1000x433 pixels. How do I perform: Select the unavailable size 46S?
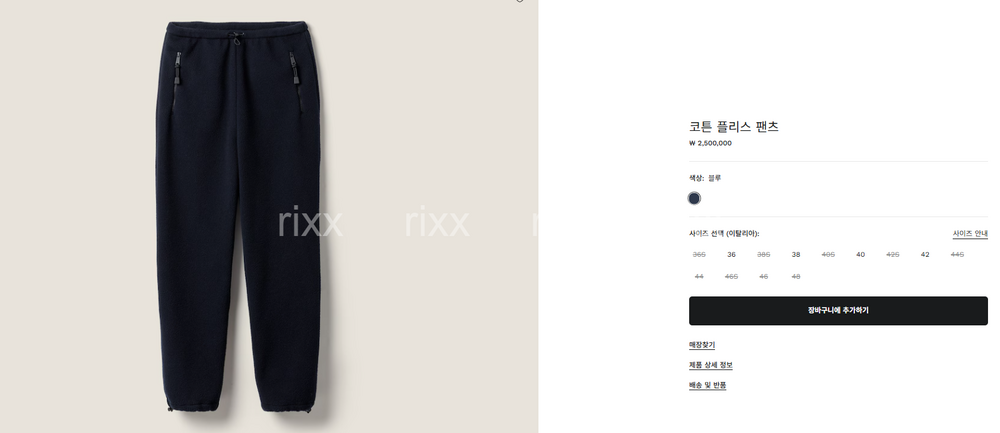[731, 277]
